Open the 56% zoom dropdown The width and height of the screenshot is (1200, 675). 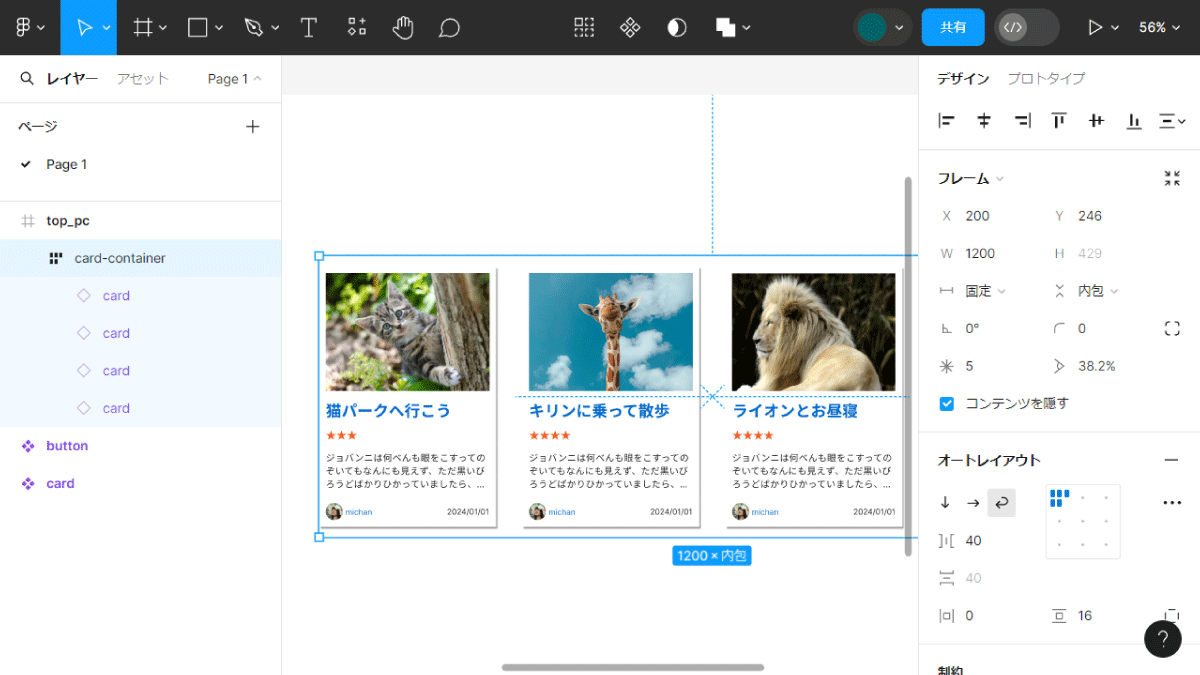(x=1160, y=28)
